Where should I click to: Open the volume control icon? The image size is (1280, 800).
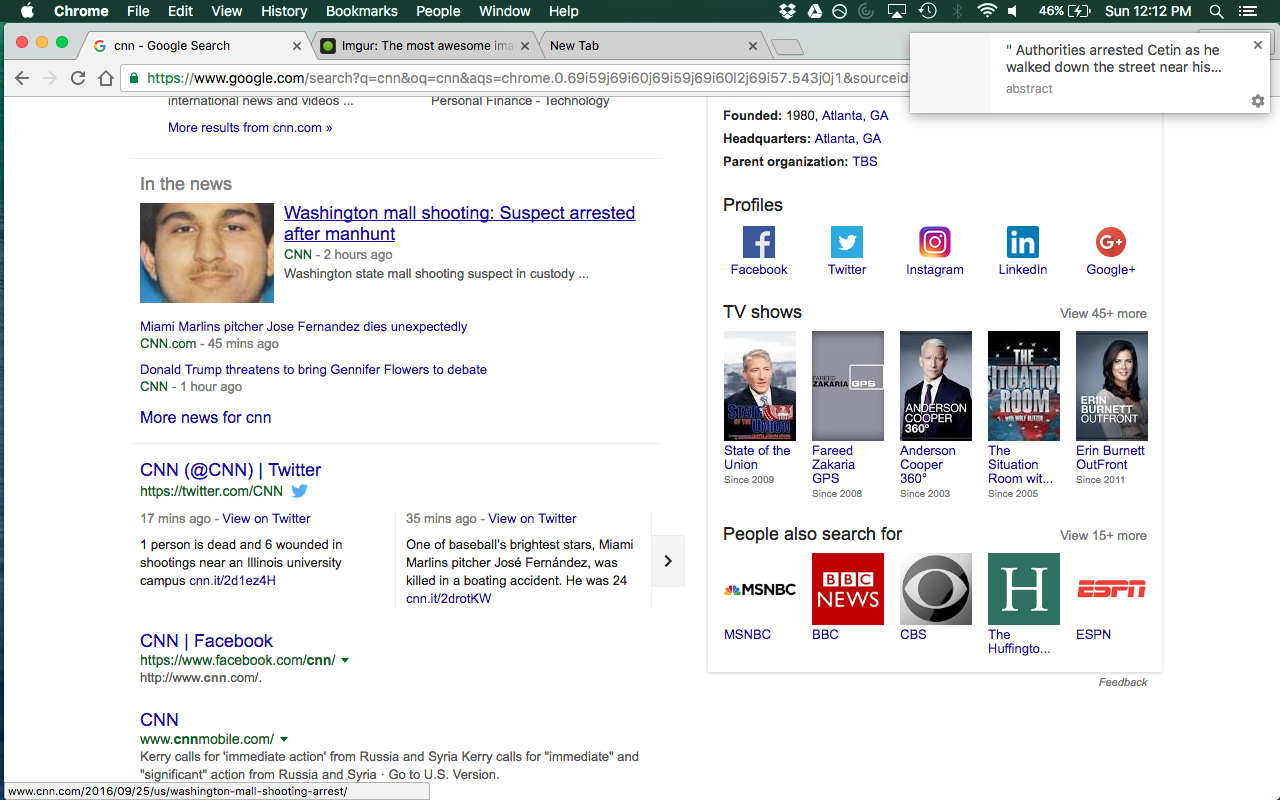1013,11
